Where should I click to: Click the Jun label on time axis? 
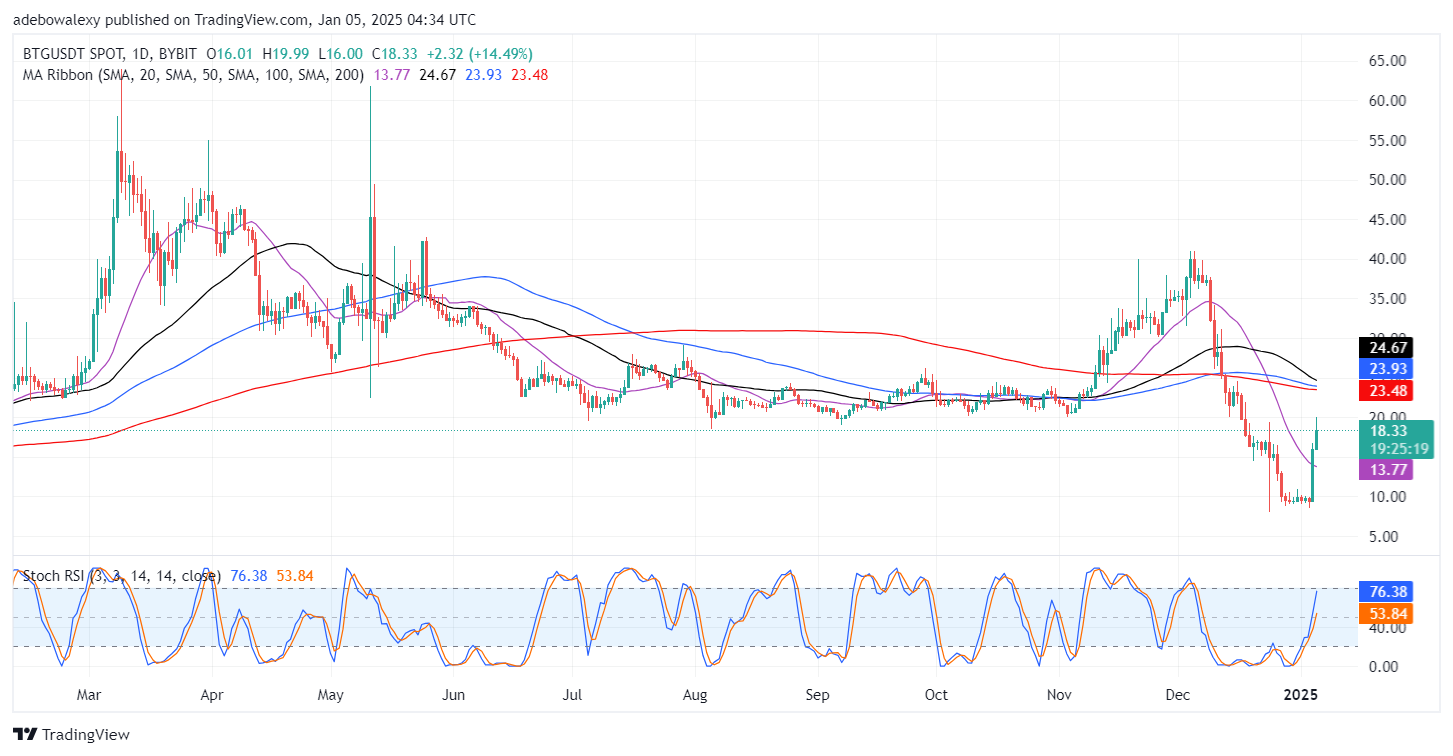pos(453,693)
